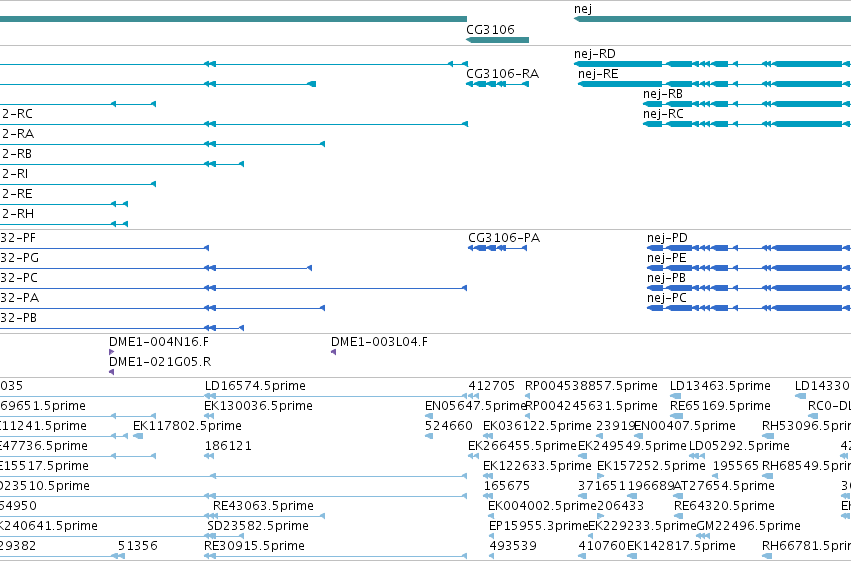Open EST EK157252.5prime

(651, 466)
